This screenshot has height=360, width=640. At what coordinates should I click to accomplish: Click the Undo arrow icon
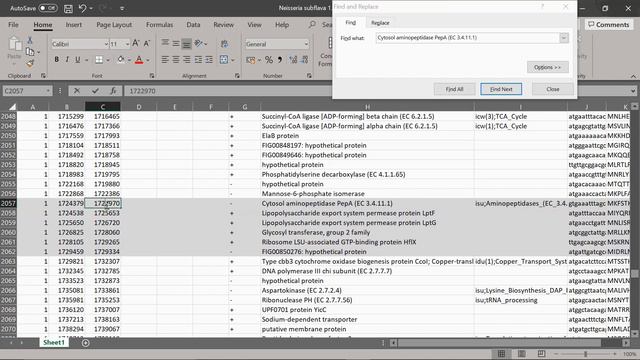tap(83, 8)
